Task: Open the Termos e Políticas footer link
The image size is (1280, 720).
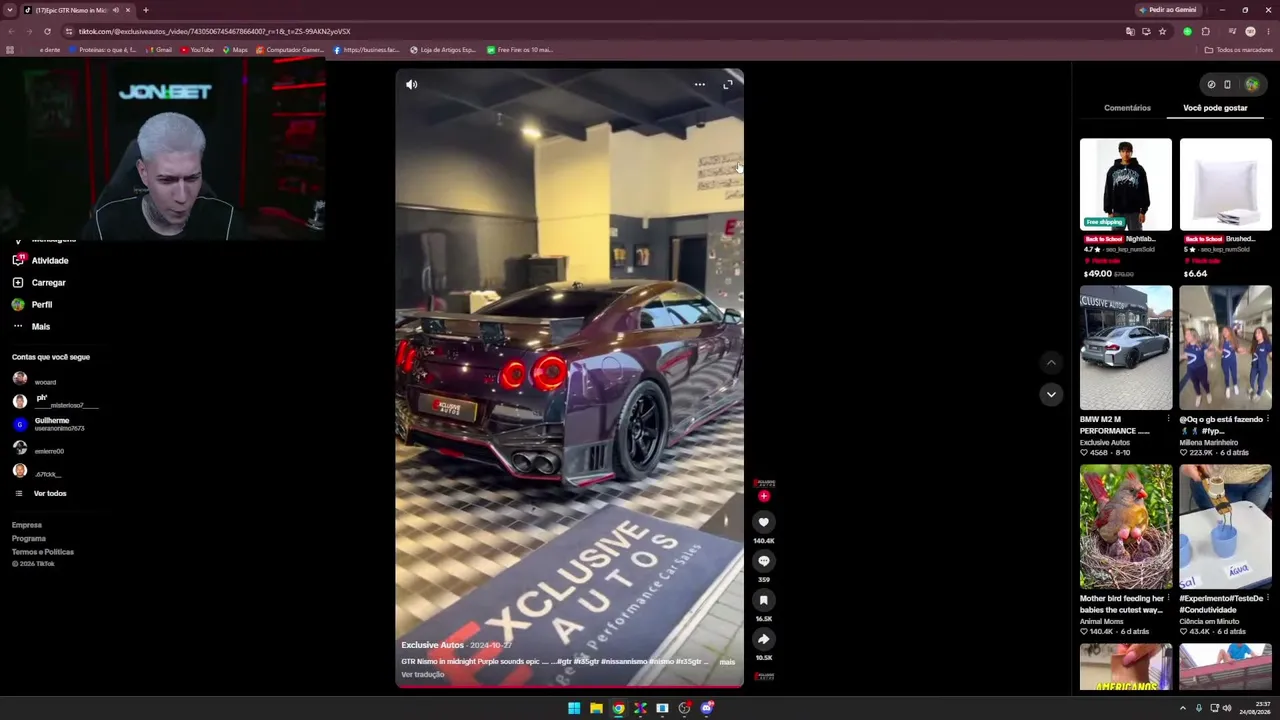Action: coord(43,552)
